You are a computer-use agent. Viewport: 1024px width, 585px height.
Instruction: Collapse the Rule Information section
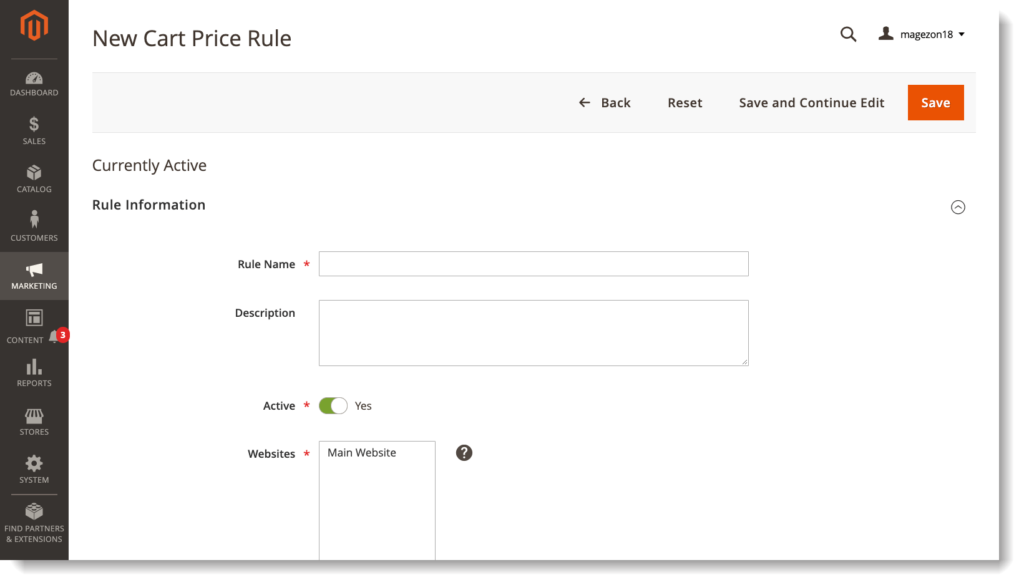point(957,207)
